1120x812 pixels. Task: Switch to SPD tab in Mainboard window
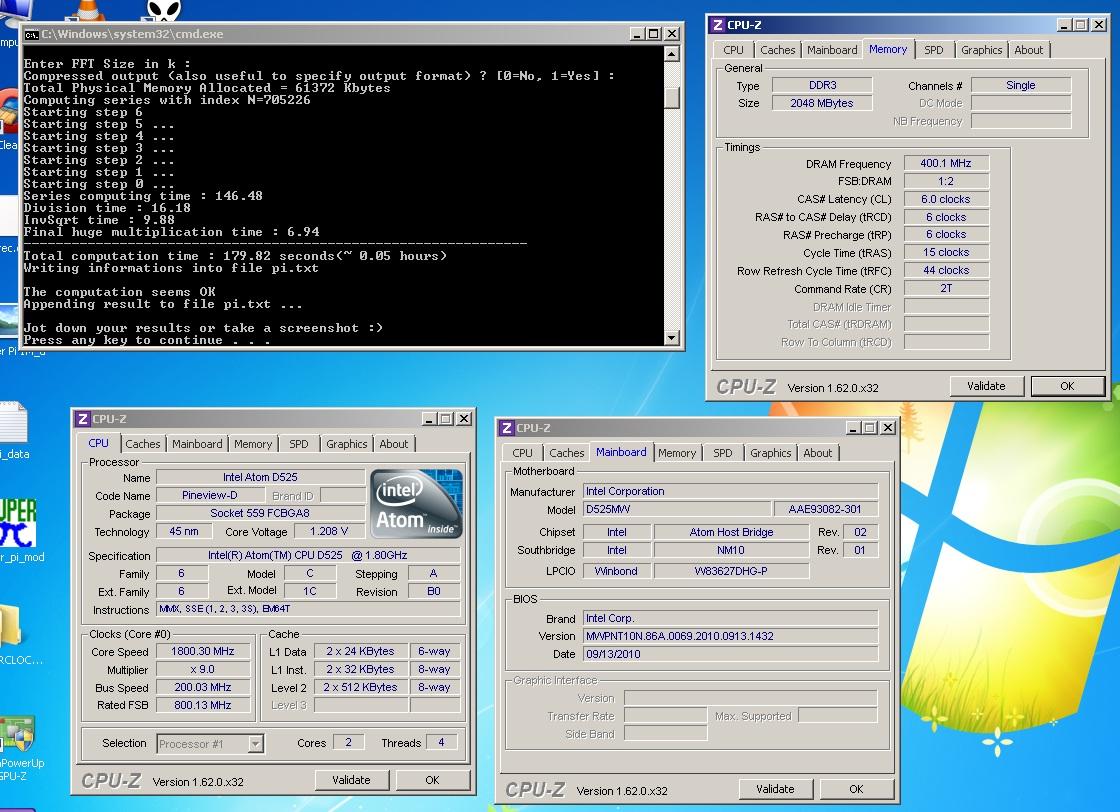(722, 453)
